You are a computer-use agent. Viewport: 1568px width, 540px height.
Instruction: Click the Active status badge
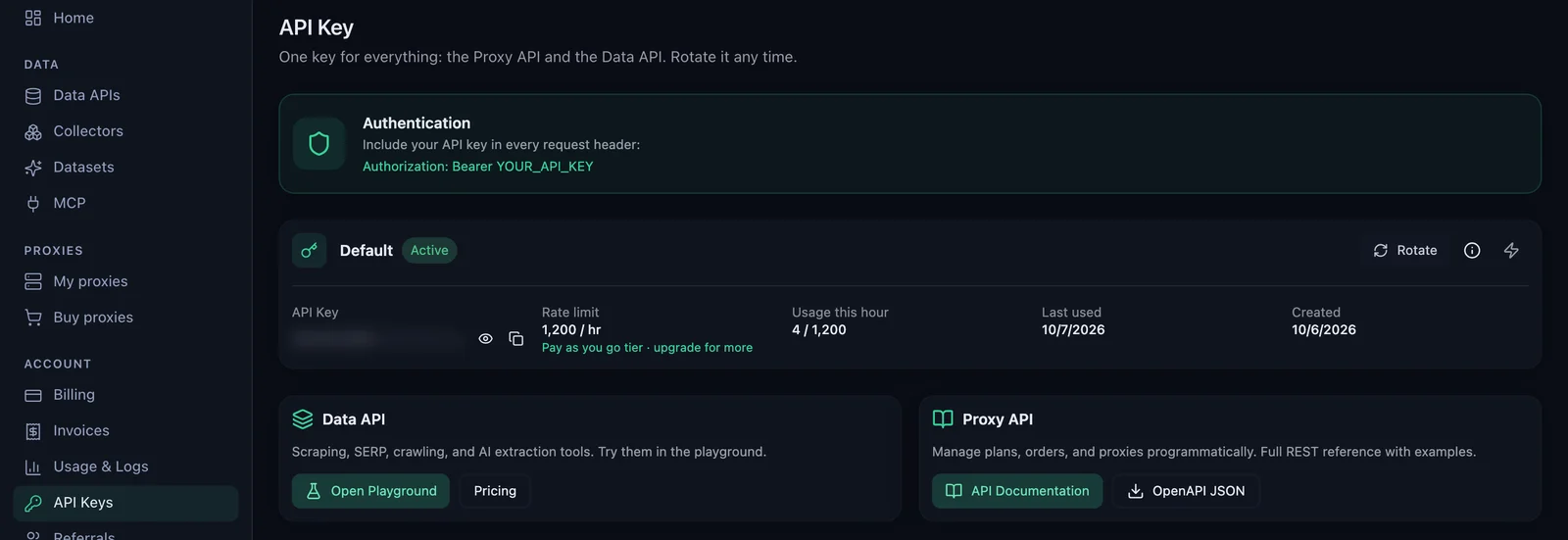click(429, 251)
